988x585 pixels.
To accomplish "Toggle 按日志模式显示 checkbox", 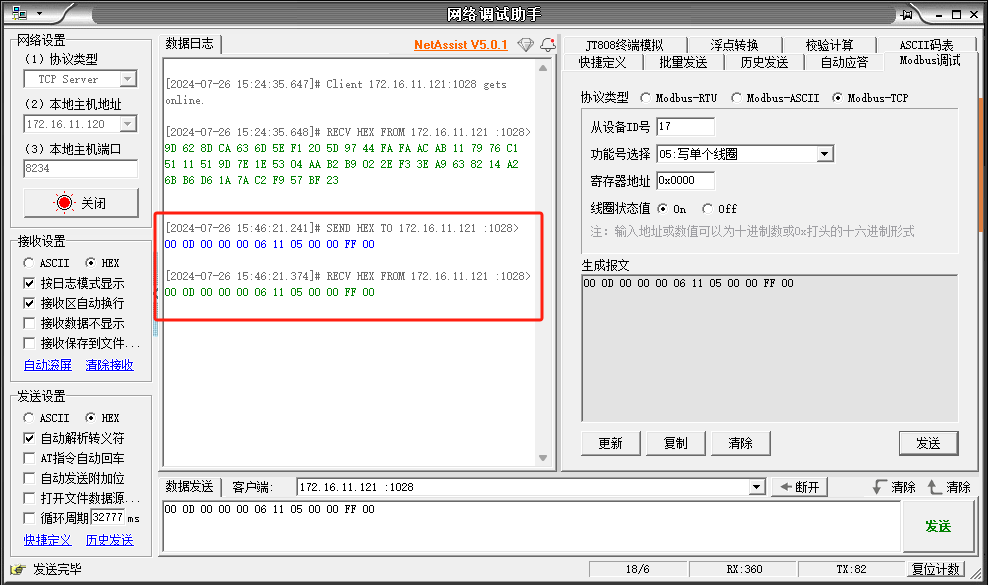I will (29, 283).
